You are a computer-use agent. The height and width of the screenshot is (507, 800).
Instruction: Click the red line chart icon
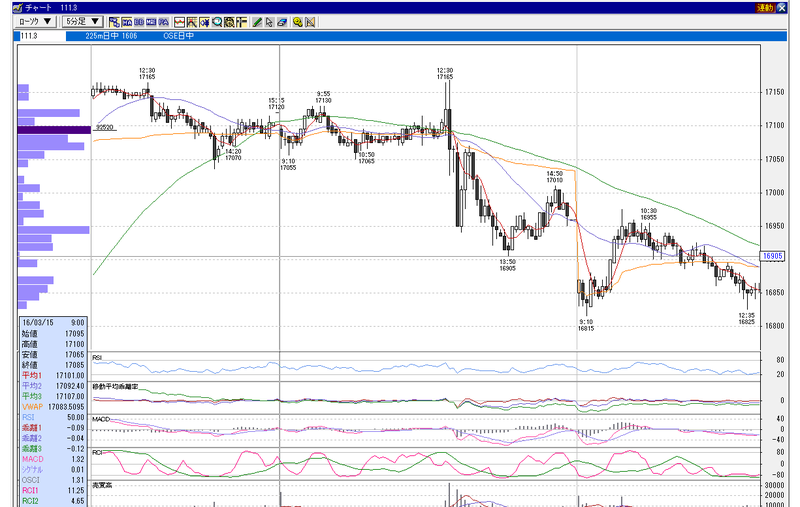tap(180, 22)
